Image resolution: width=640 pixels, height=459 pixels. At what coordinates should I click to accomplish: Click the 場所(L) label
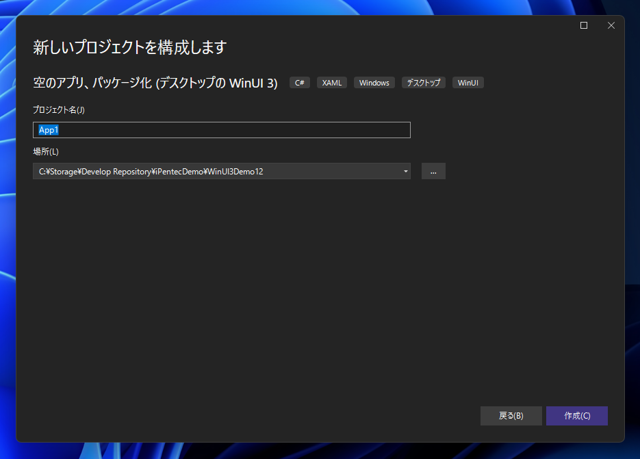pos(46,152)
